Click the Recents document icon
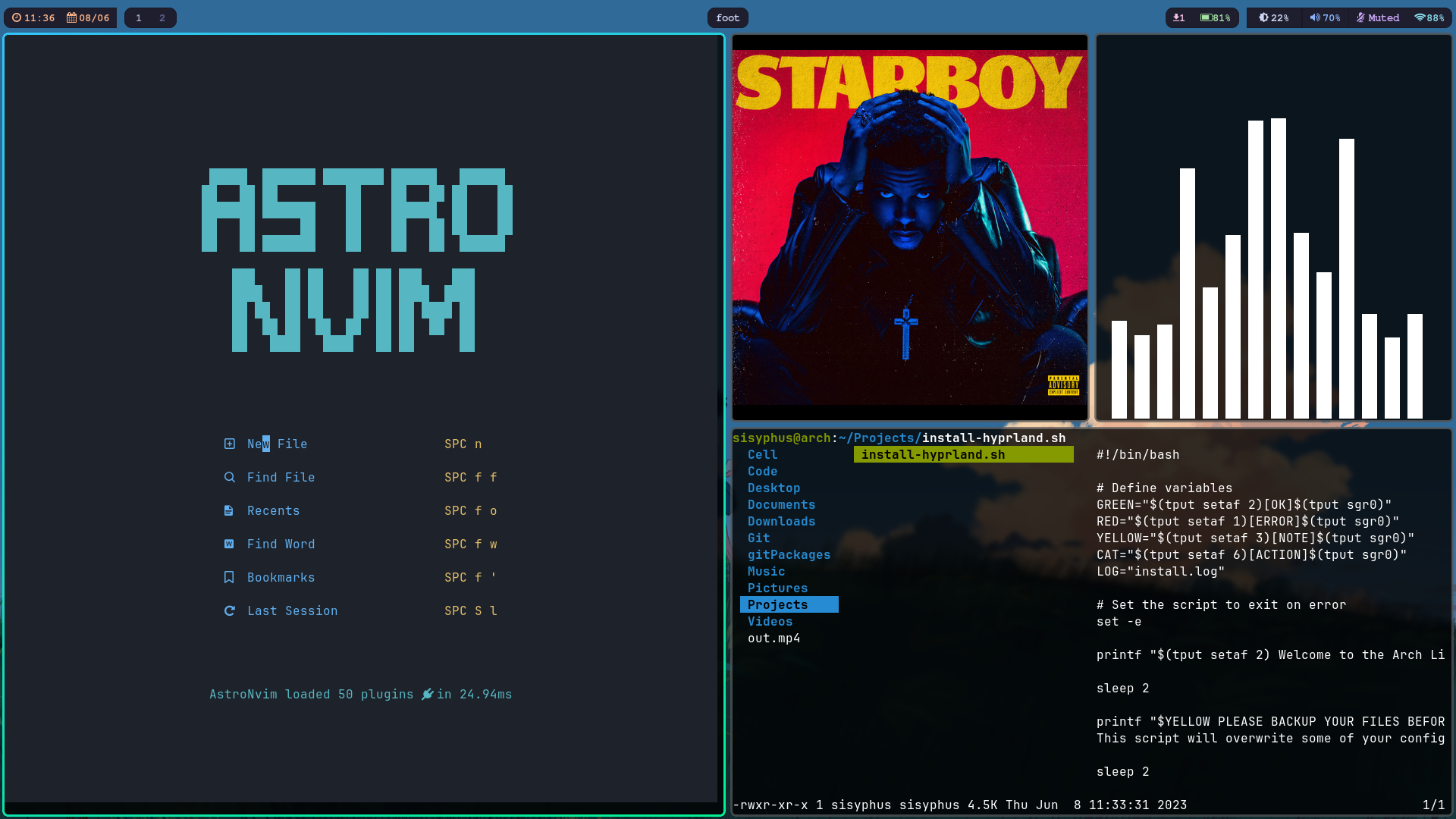The height and width of the screenshot is (819, 1456). pos(229,510)
